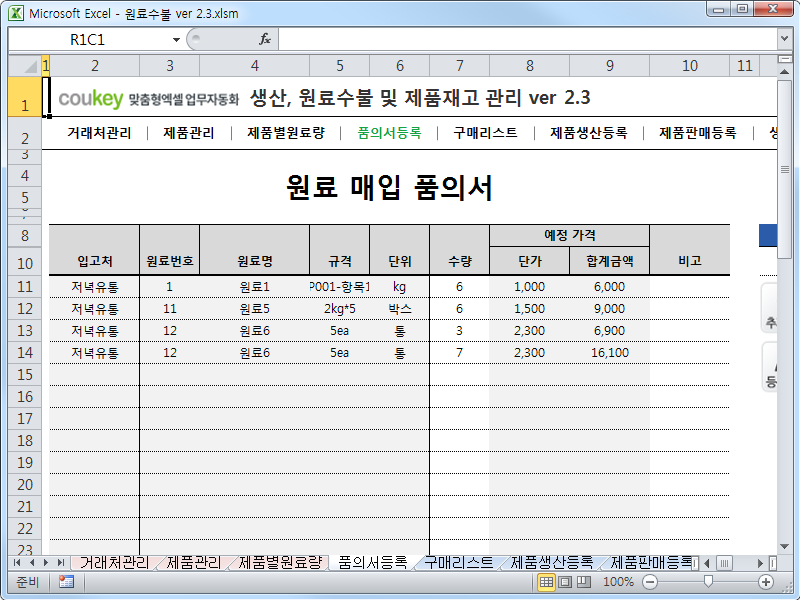Open the 제품별원료량 navigation link
800x600 pixels.
(286, 133)
